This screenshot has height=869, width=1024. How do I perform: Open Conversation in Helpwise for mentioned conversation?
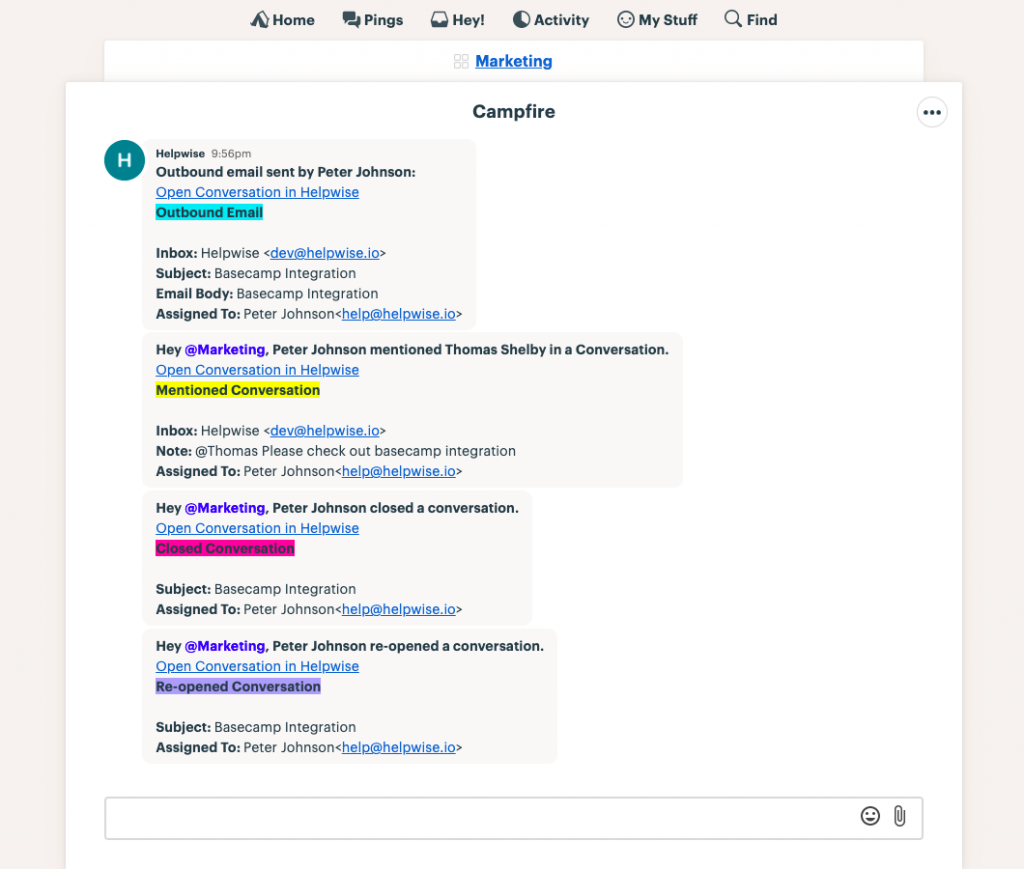[x=257, y=370]
